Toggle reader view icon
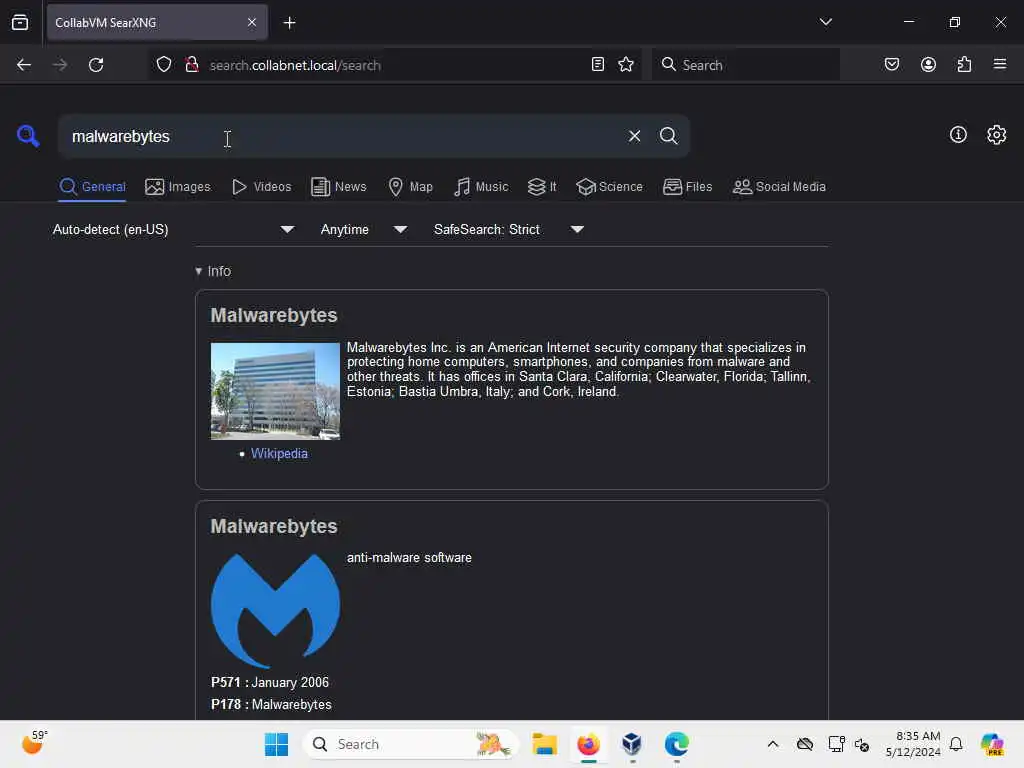Viewport: 1024px width, 768px height. [x=598, y=64]
